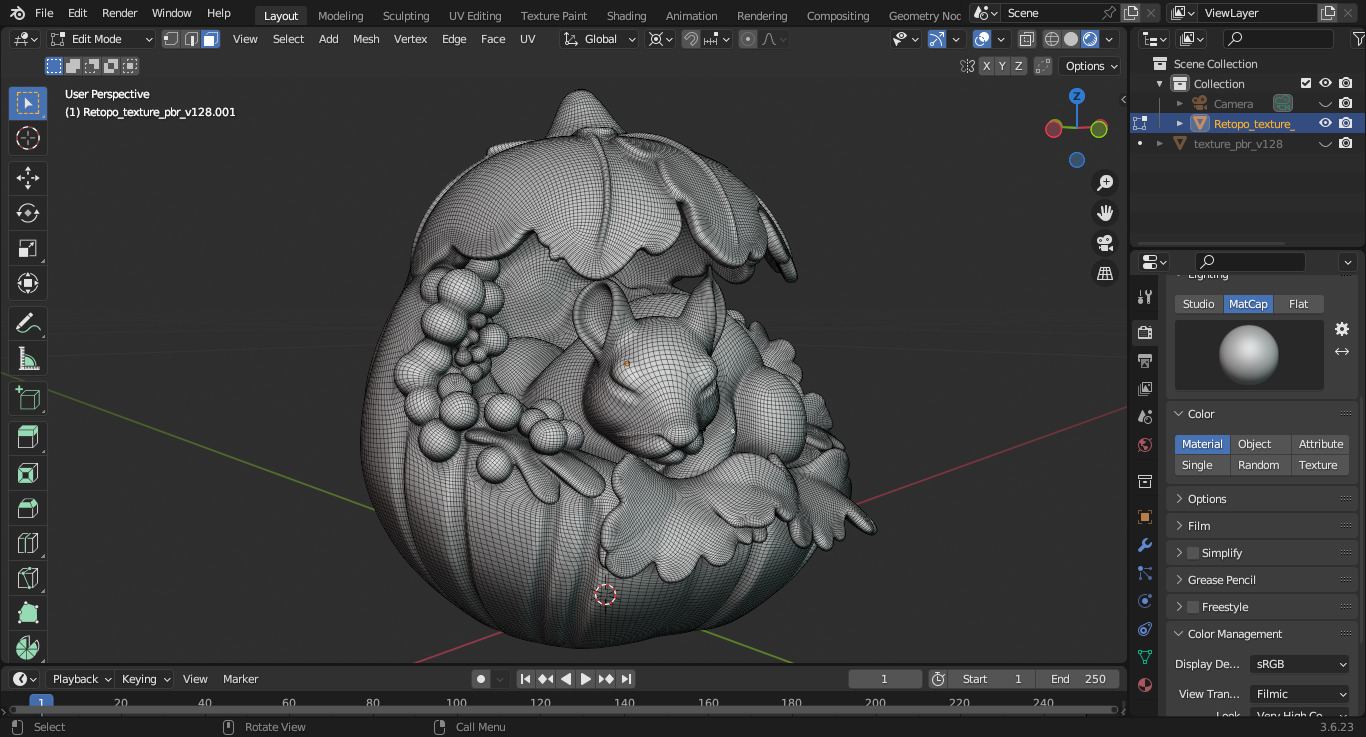The height and width of the screenshot is (737, 1366).
Task: Click the outliner search field
Action: [x=1278, y=39]
